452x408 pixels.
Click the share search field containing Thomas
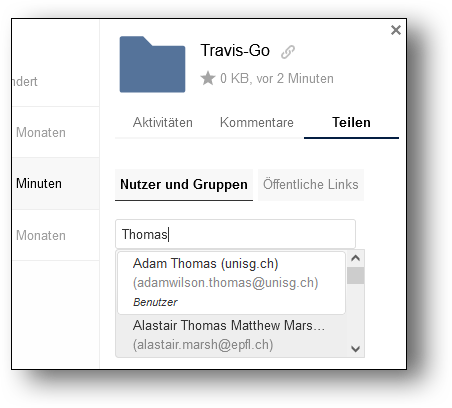coord(235,234)
